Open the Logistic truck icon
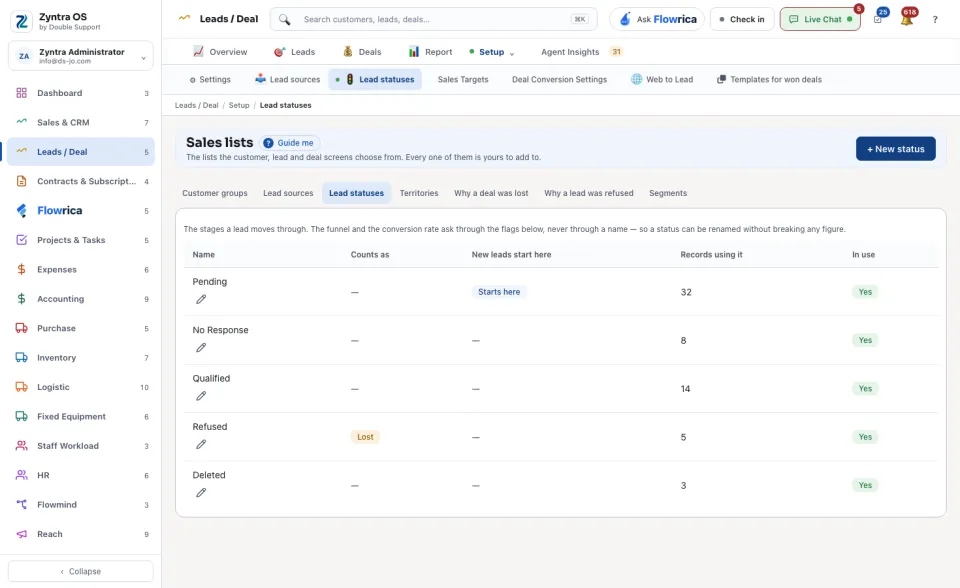Screen dimensions: 960x588 pos(21,387)
